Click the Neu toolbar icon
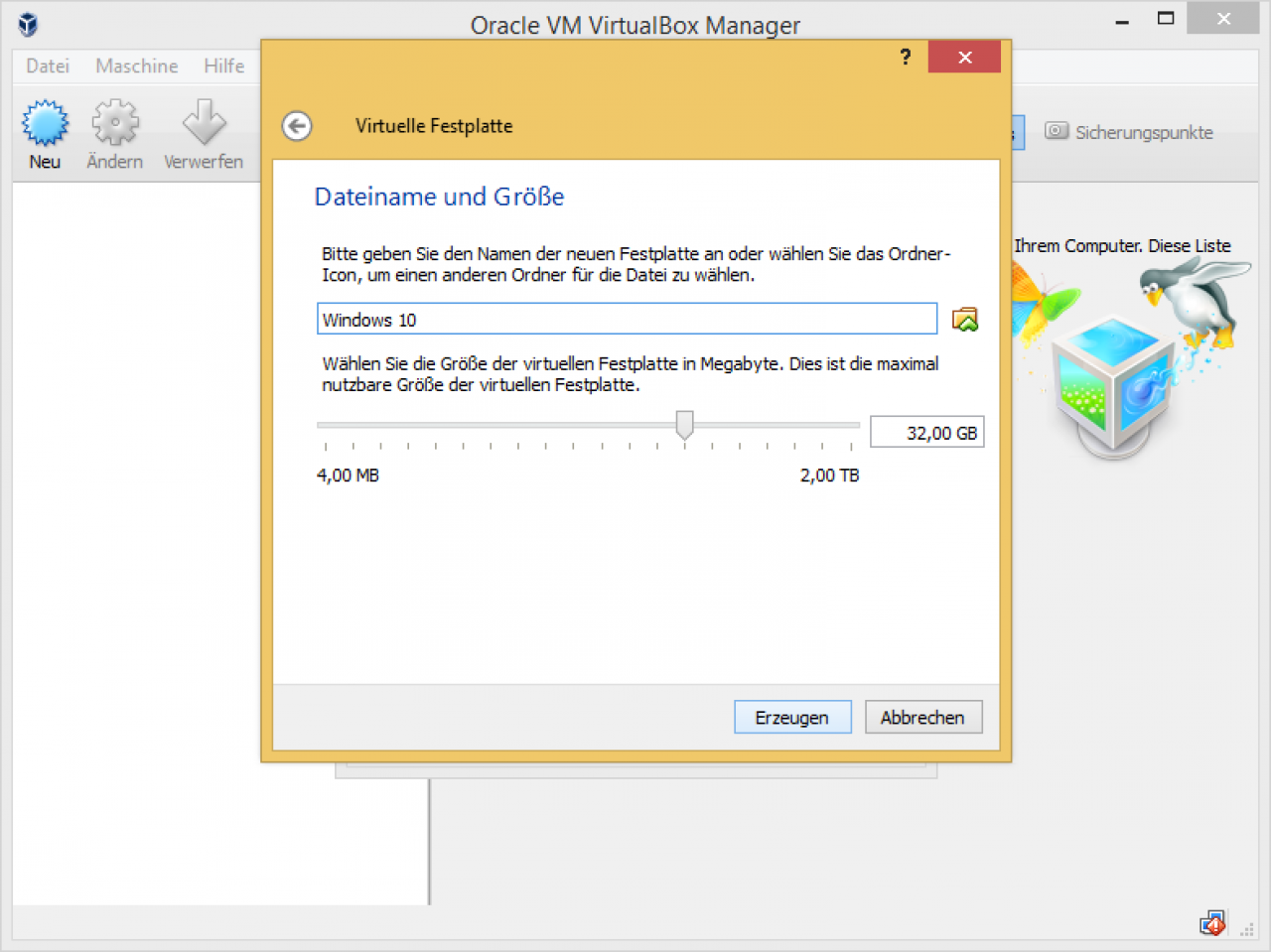The height and width of the screenshot is (952, 1271). [45, 123]
